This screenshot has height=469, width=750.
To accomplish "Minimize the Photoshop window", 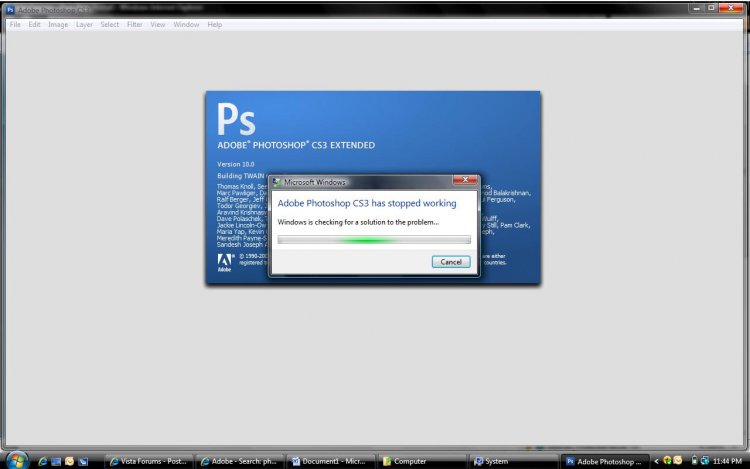I will pyautogui.click(x=696, y=8).
